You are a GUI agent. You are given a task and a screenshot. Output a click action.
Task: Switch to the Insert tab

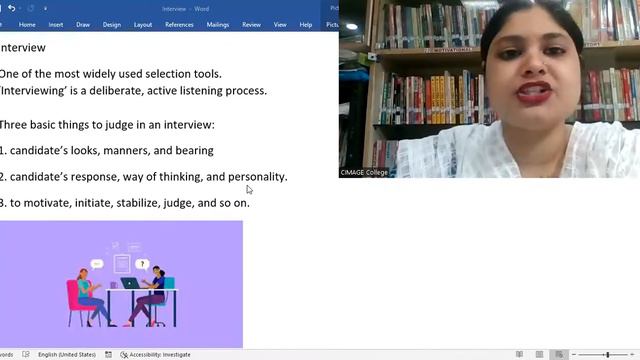(56, 24)
